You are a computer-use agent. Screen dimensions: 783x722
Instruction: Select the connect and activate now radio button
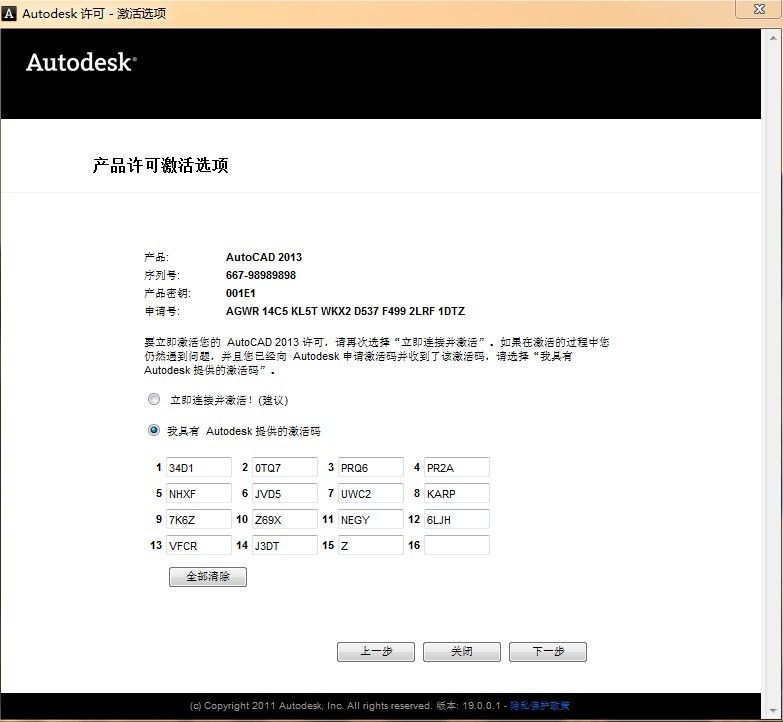coord(154,399)
